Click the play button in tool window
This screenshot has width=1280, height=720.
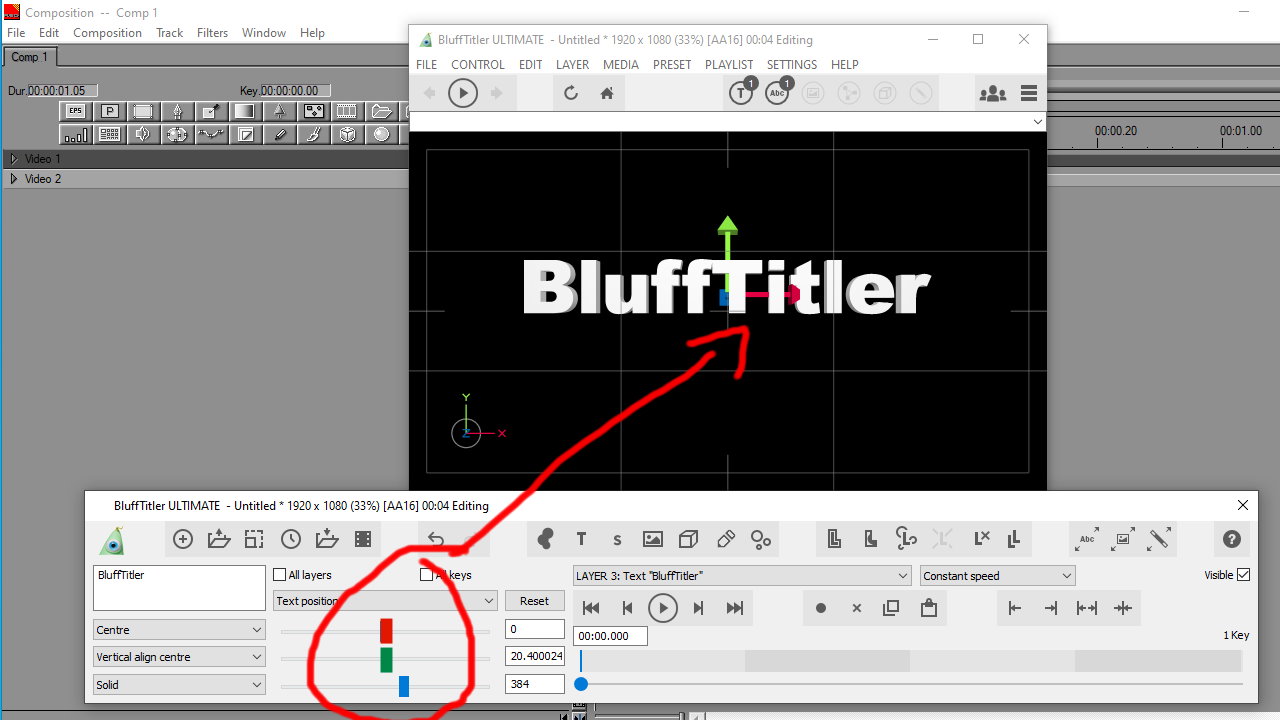(662, 608)
